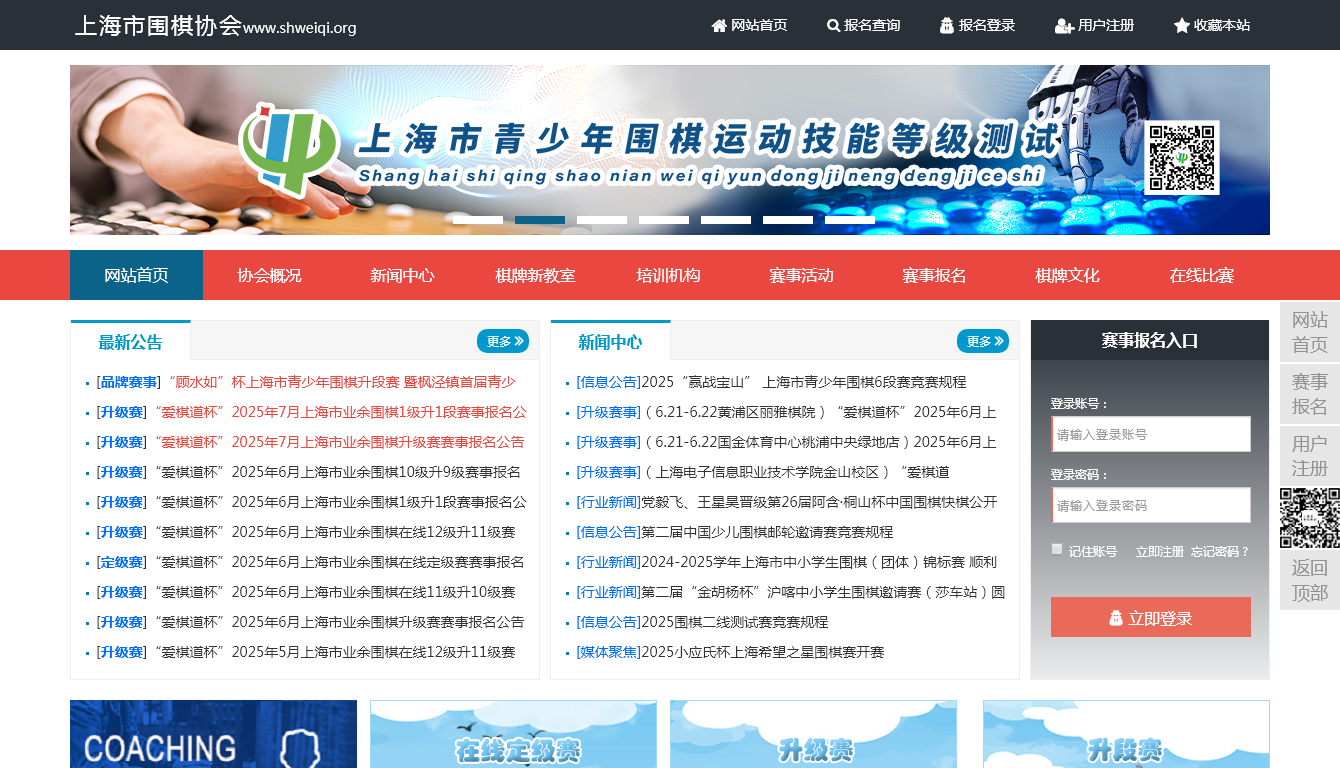Click the floating sidebar QR code
This screenshot has width=1340, height=768.
1310,518
